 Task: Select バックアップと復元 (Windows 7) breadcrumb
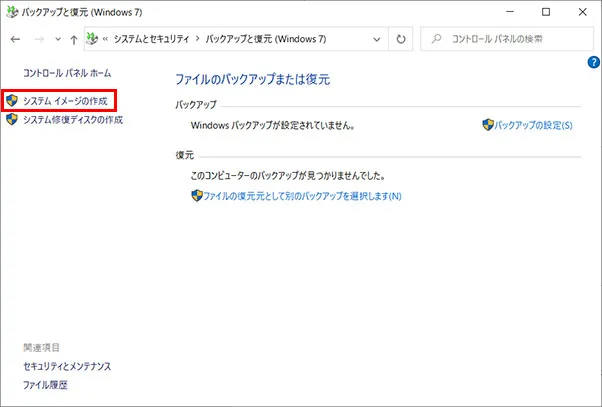(x=266, y=39)
